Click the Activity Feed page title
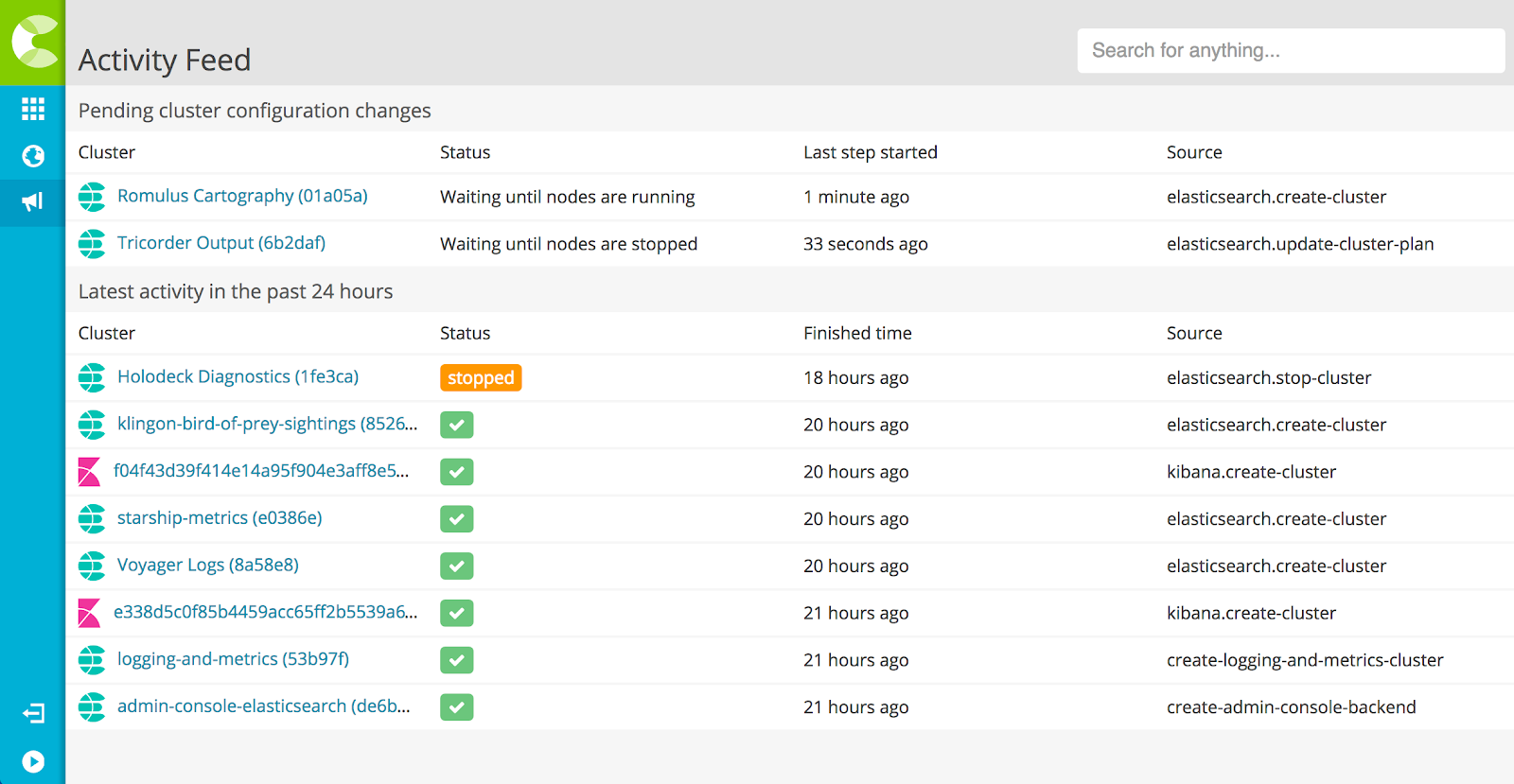The width and height of the screenshot is (1514, 784). click(165, 60)
